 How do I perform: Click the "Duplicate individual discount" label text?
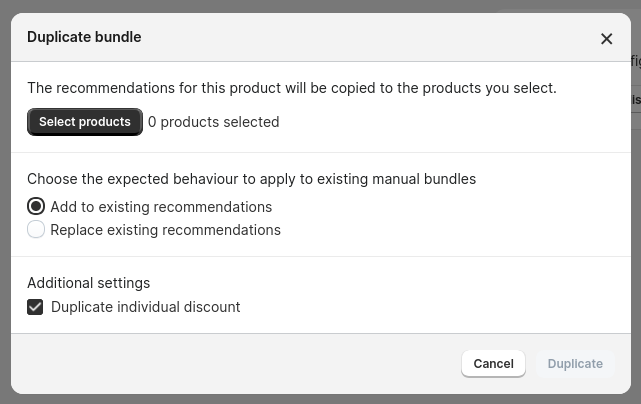pos(146,307)
